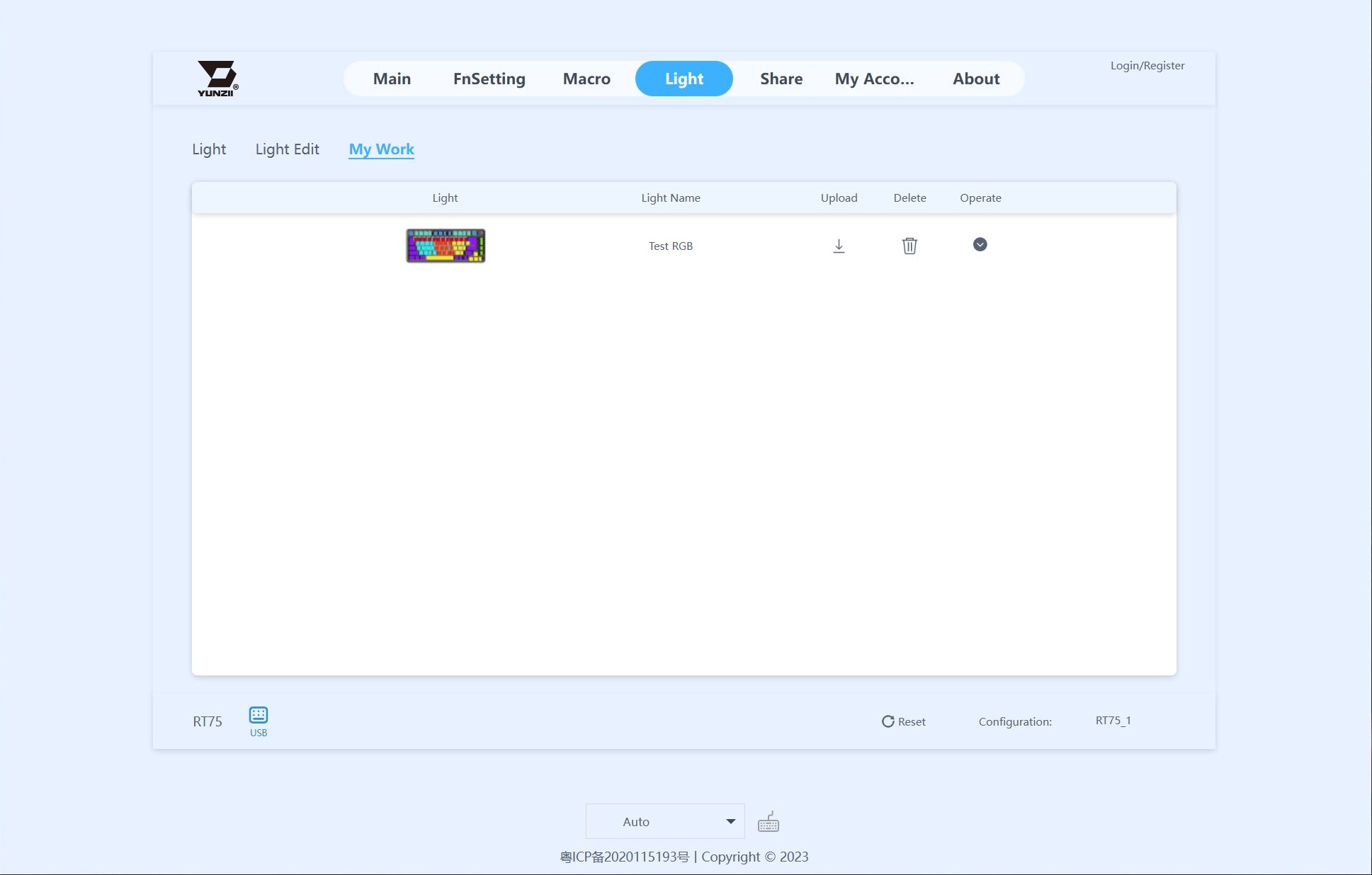Go to the Macro tab
Screen dimensions: 1372x875
click(586, 79)
